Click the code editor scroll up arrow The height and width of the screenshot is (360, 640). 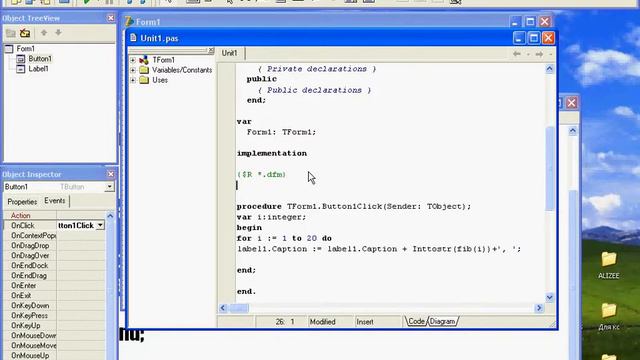(549, 69)
